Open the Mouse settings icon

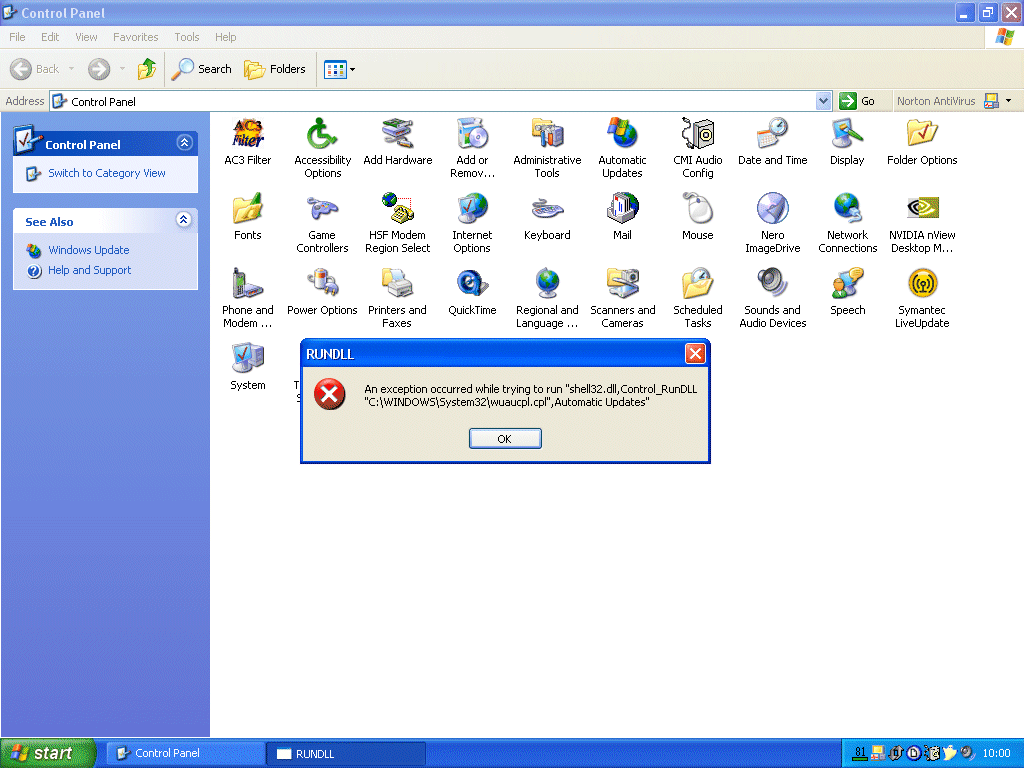[x=697, y=209]
